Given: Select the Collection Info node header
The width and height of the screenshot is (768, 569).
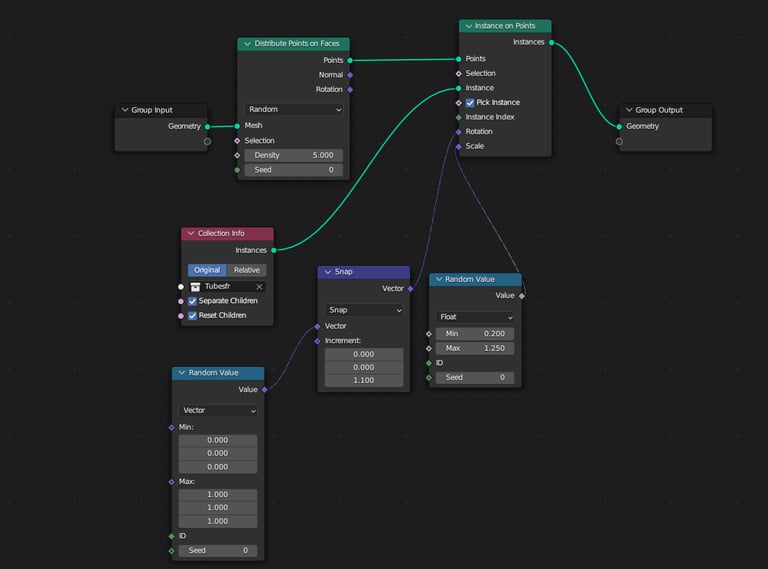Looking at the screenshot, I should coord(227,234).
